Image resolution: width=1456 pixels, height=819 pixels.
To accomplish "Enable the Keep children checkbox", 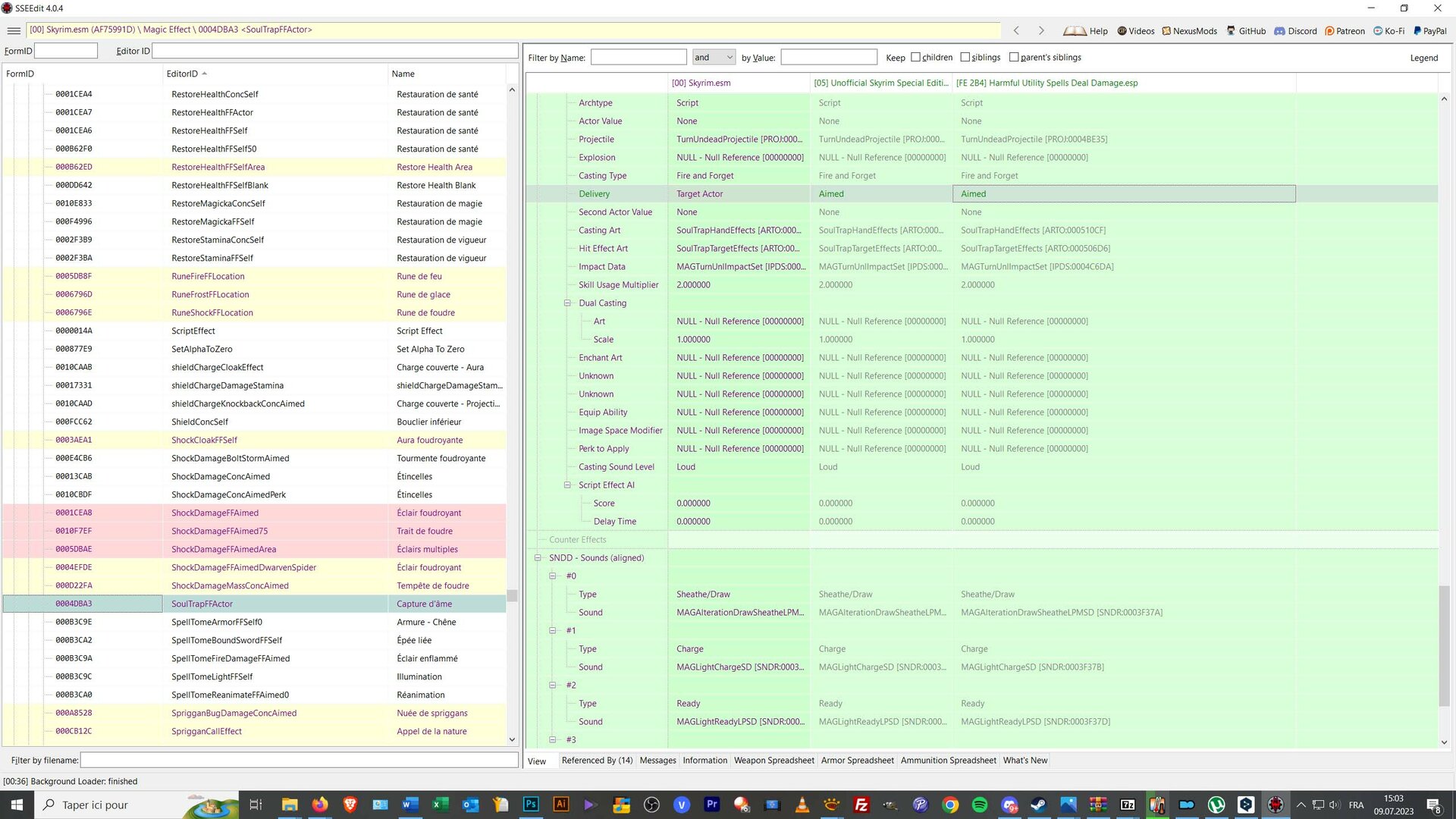I will [915, 57].
